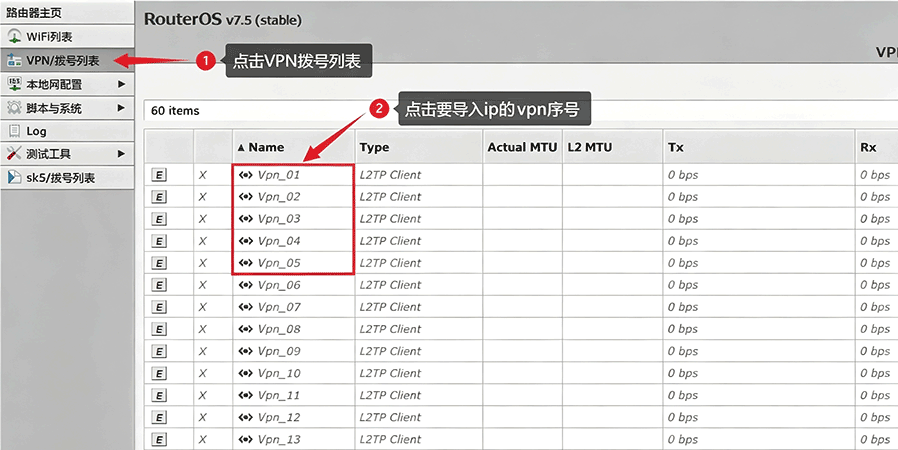This screenshot has width=898, height=450.
Task: Click the E button for Vpn_01
Action: click(x=159, y=175)
